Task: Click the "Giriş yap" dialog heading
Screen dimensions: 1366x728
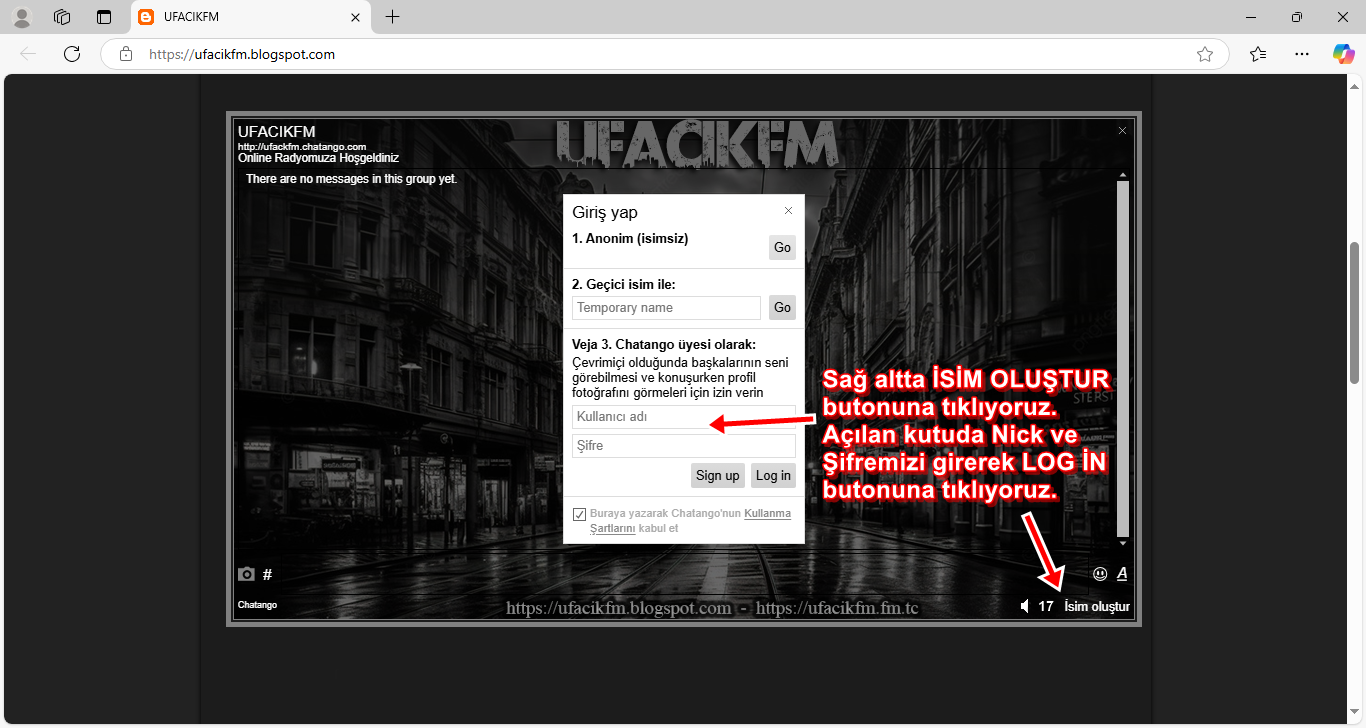Action: coord(605,212)
